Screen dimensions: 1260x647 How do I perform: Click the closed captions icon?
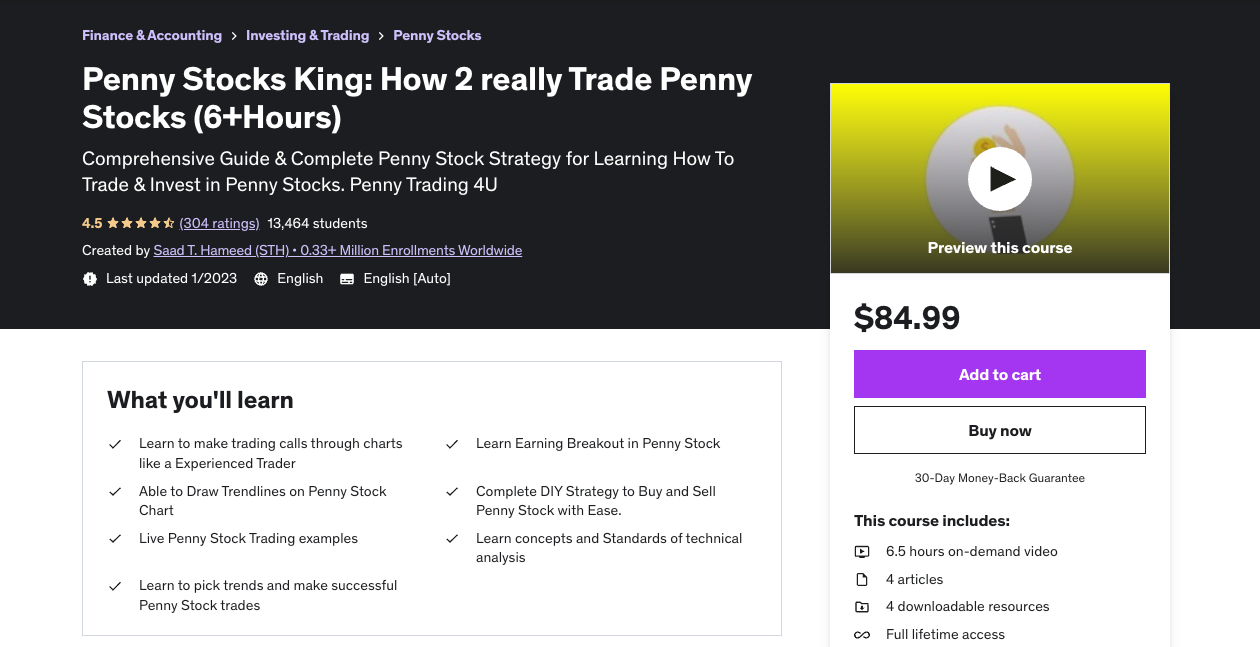[x=347, y=279]
